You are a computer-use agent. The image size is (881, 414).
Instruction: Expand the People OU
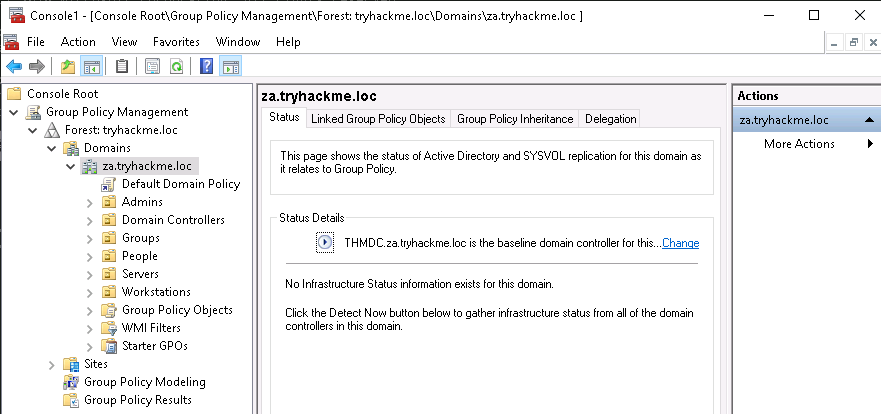(x=90, y=256)
